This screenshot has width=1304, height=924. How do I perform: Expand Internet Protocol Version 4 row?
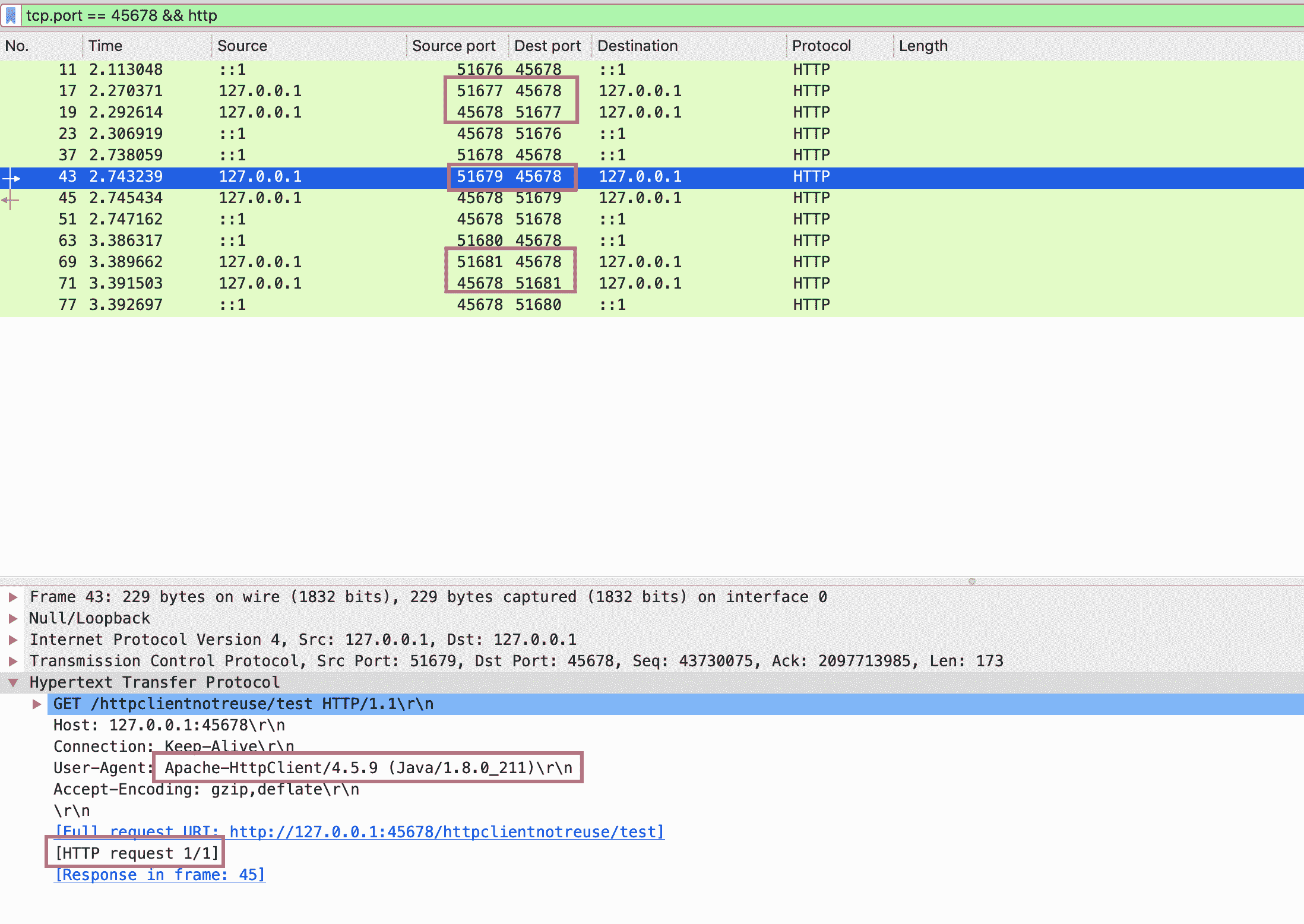click(13, 640)
